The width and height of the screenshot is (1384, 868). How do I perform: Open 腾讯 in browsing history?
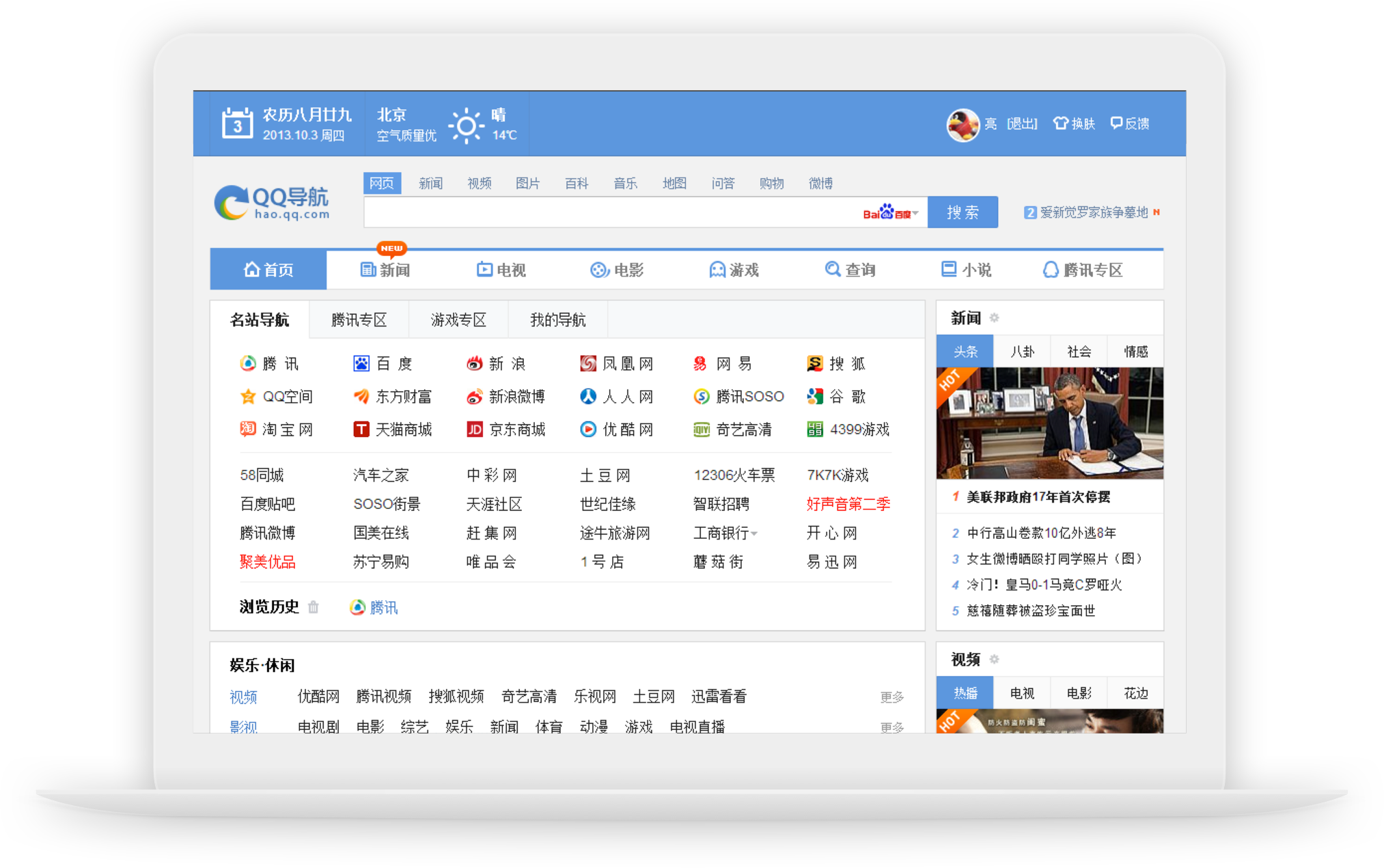(373, 607)
